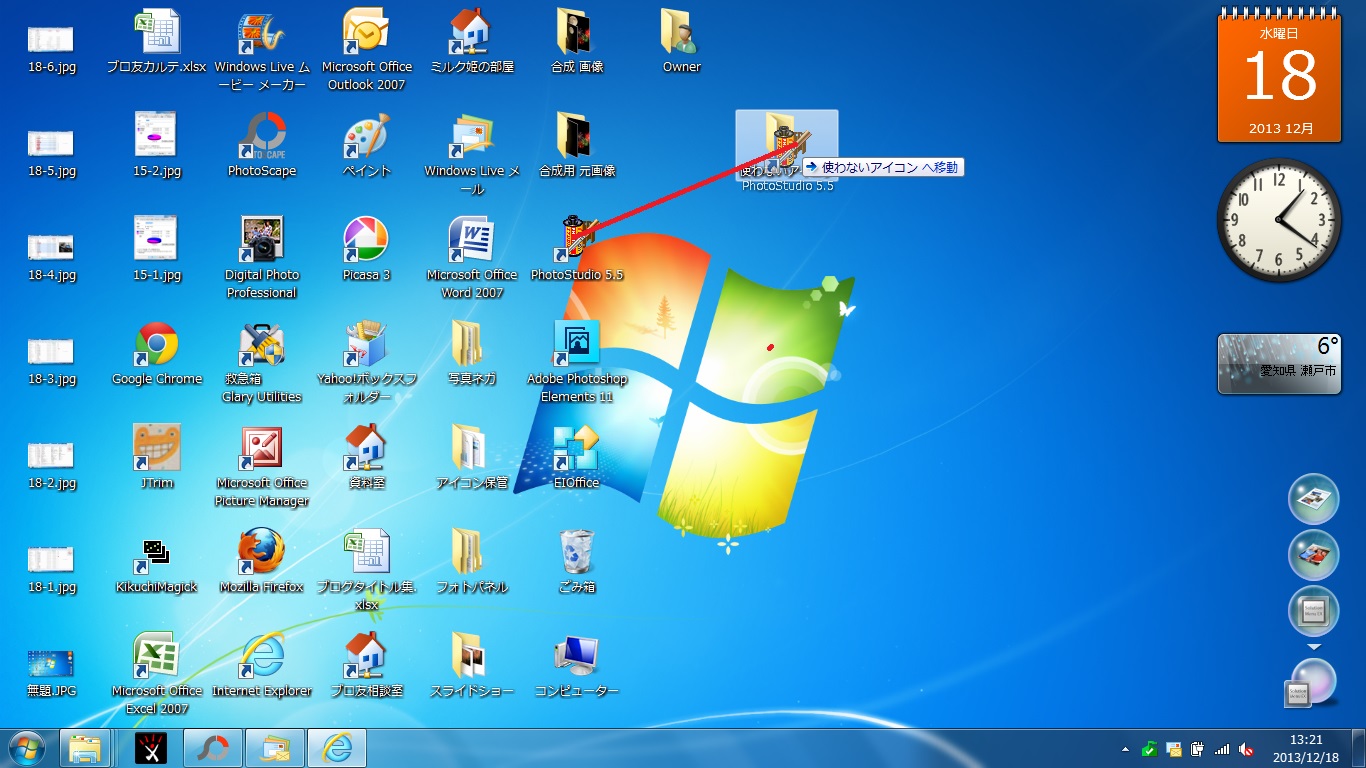Click the analog clock gadget
This screenshot has height=768, width=1366.
coord(1279,219)
